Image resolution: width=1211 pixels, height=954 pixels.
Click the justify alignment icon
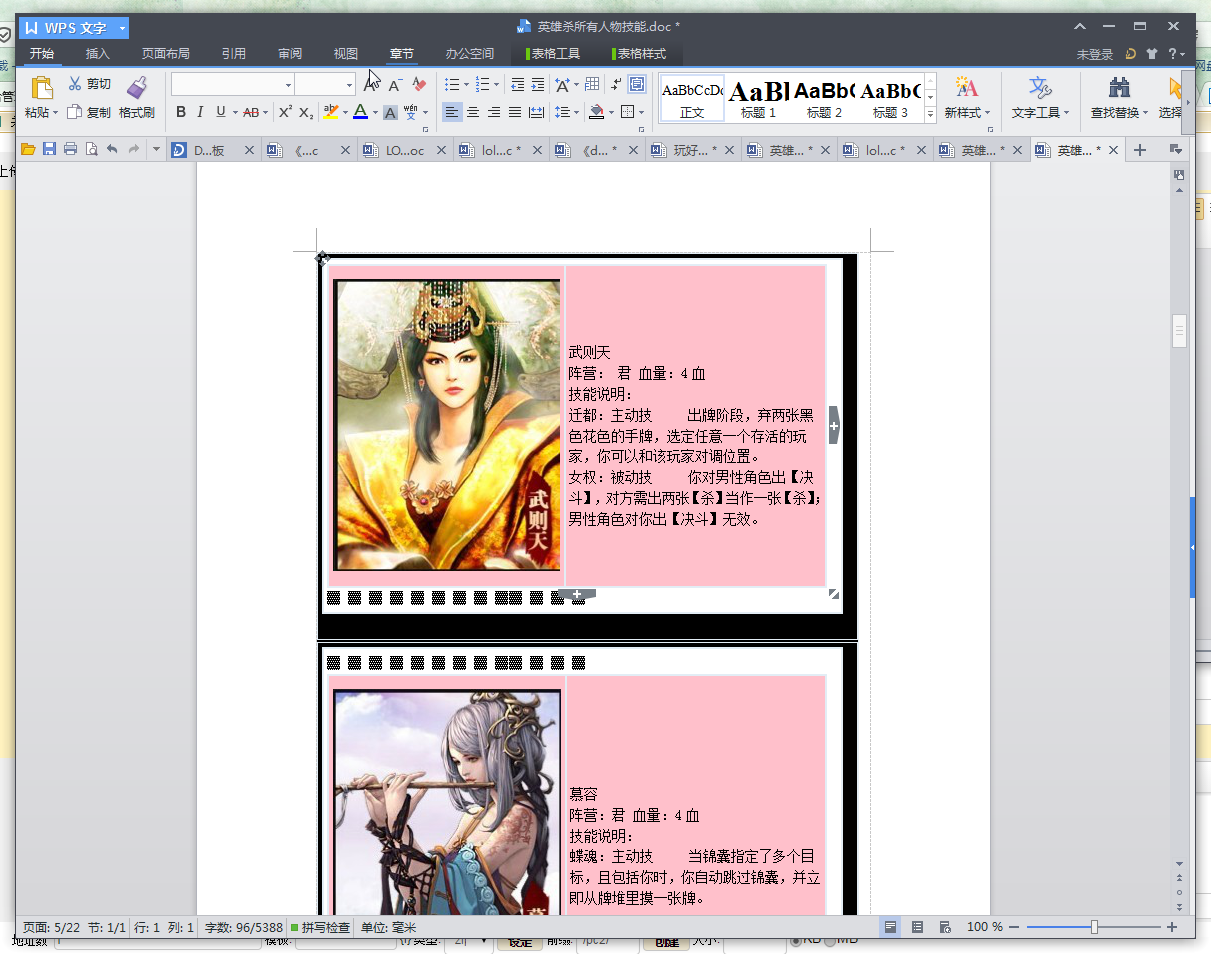pyautogui.click(x=515, y=112)
